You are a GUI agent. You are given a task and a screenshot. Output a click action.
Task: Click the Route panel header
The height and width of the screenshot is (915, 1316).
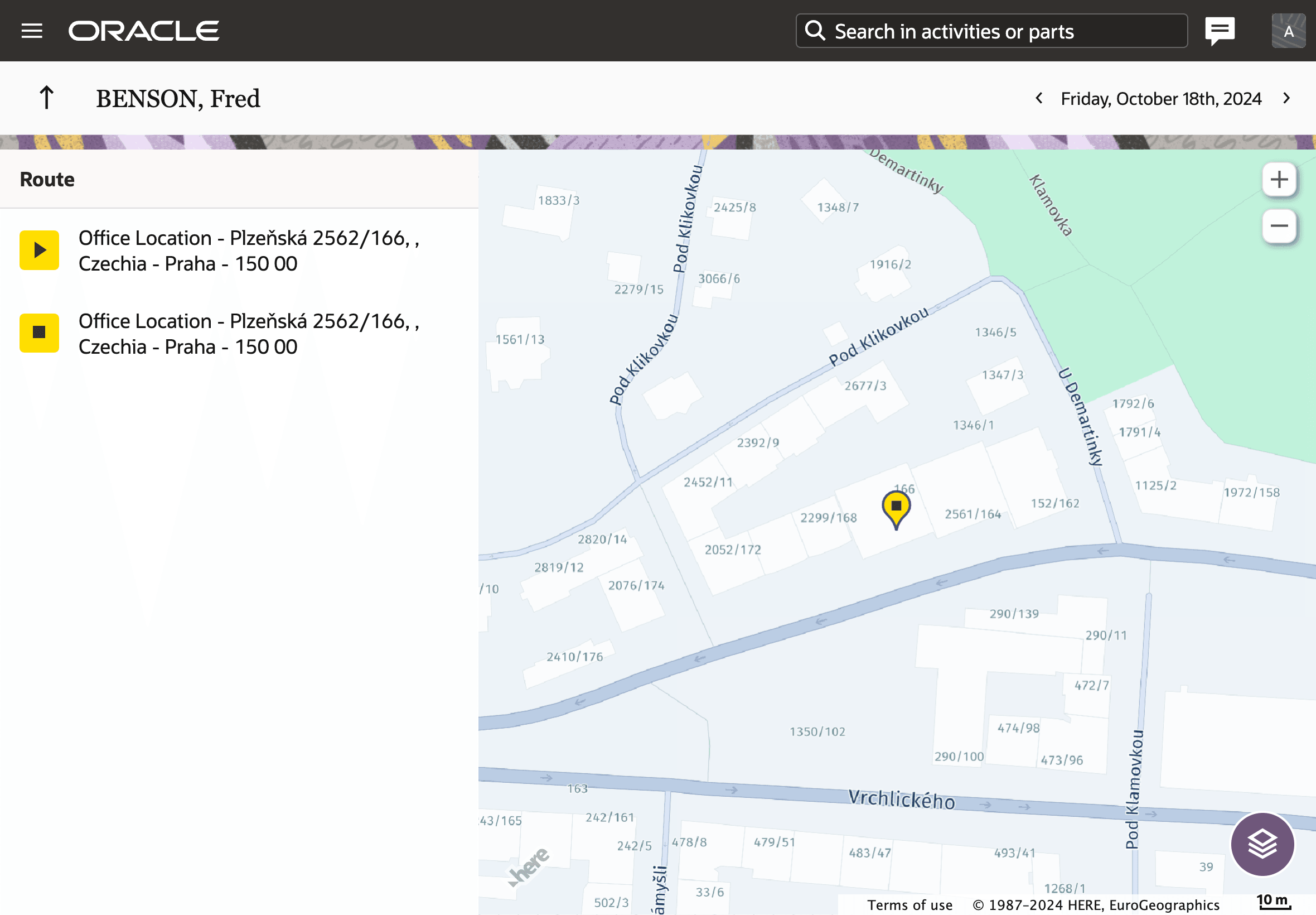point(47,180)
